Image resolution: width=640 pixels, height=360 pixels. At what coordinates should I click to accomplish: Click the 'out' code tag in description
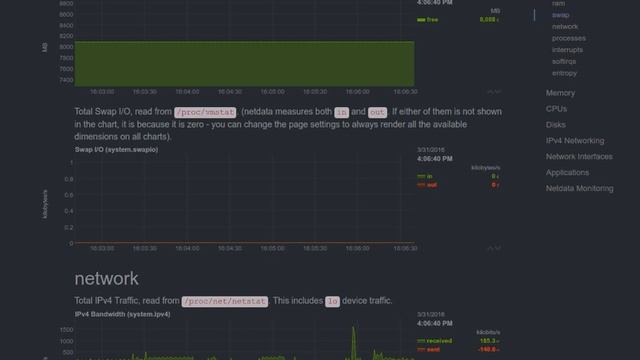coord(377,112)
